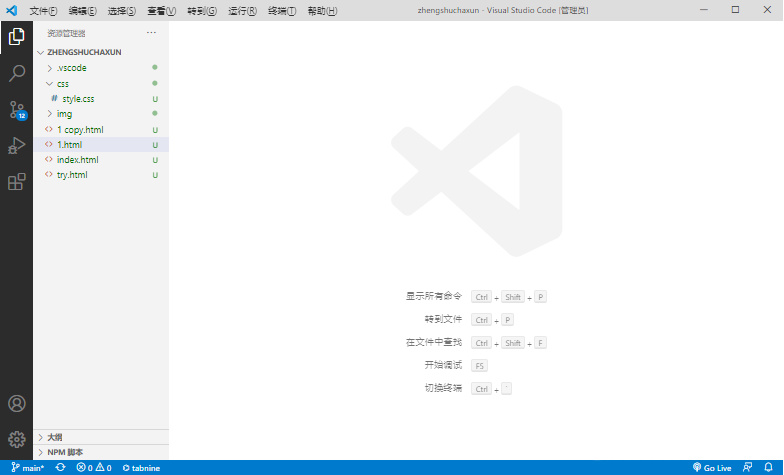Open Source Control with 12 changes

point(16,110)
